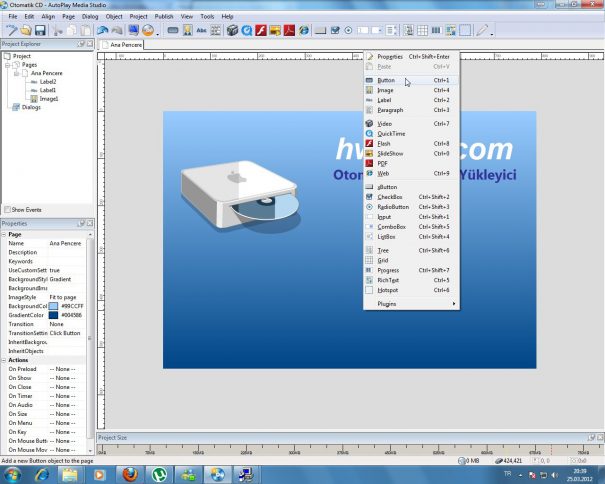Click the volume icon in system tray
The height and width of the screenshot is (484, 605).
click(555, 475)
